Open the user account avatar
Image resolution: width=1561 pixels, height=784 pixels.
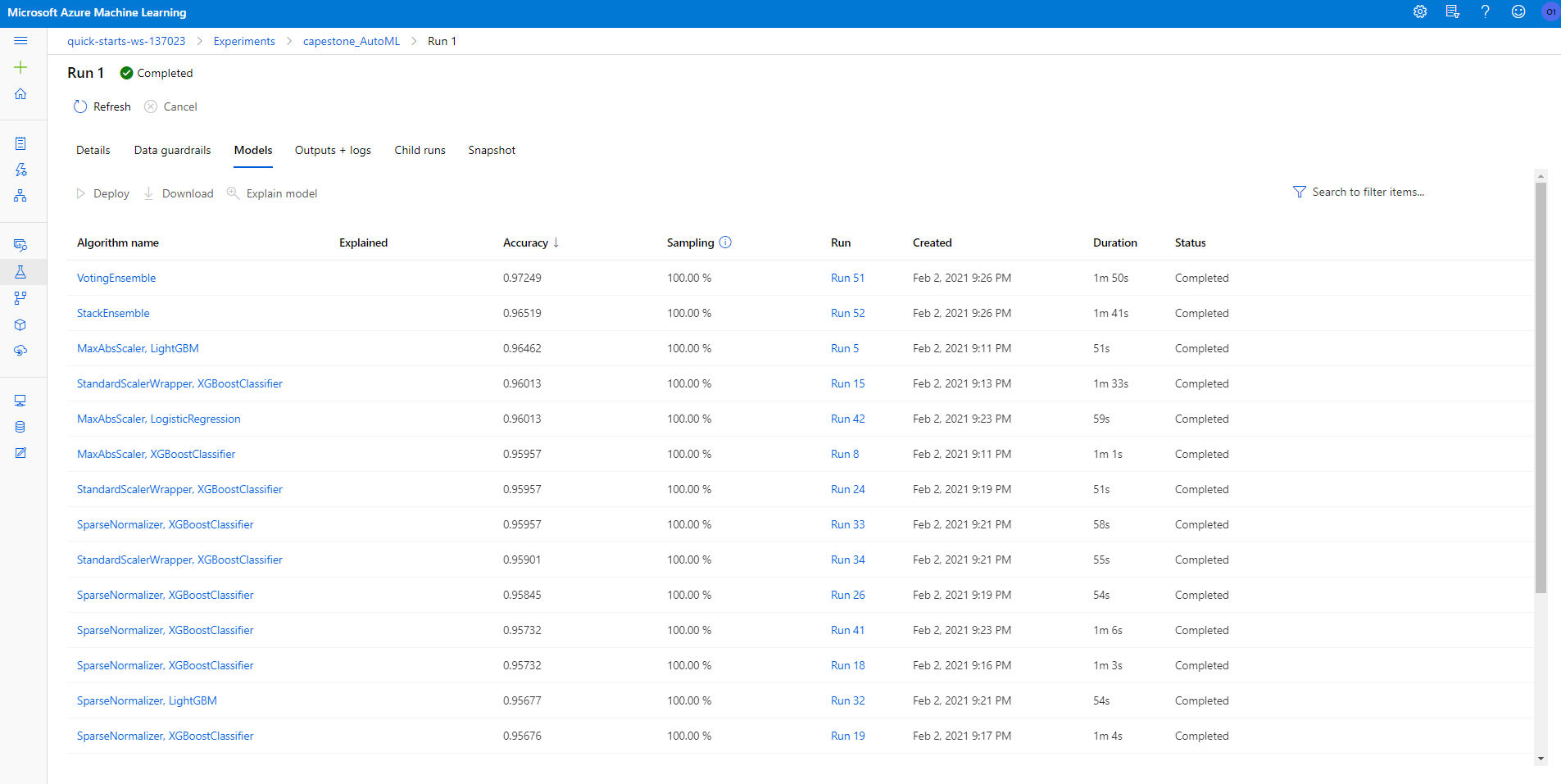point(1550,11)
